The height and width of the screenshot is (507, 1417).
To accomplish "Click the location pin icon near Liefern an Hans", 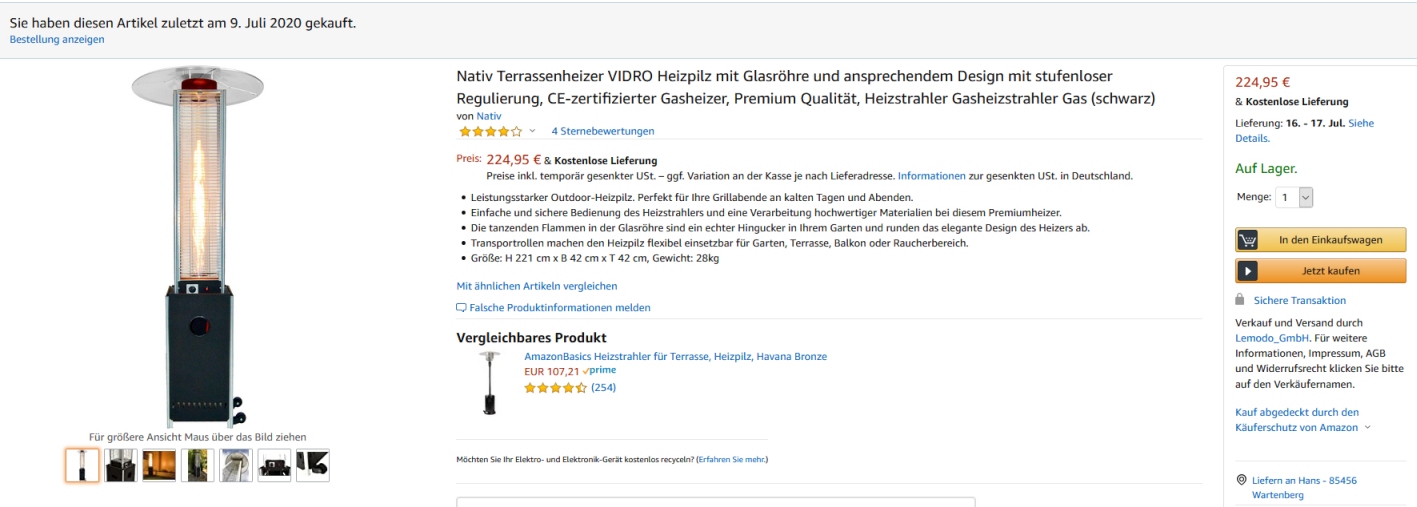I will [1241, 480].
